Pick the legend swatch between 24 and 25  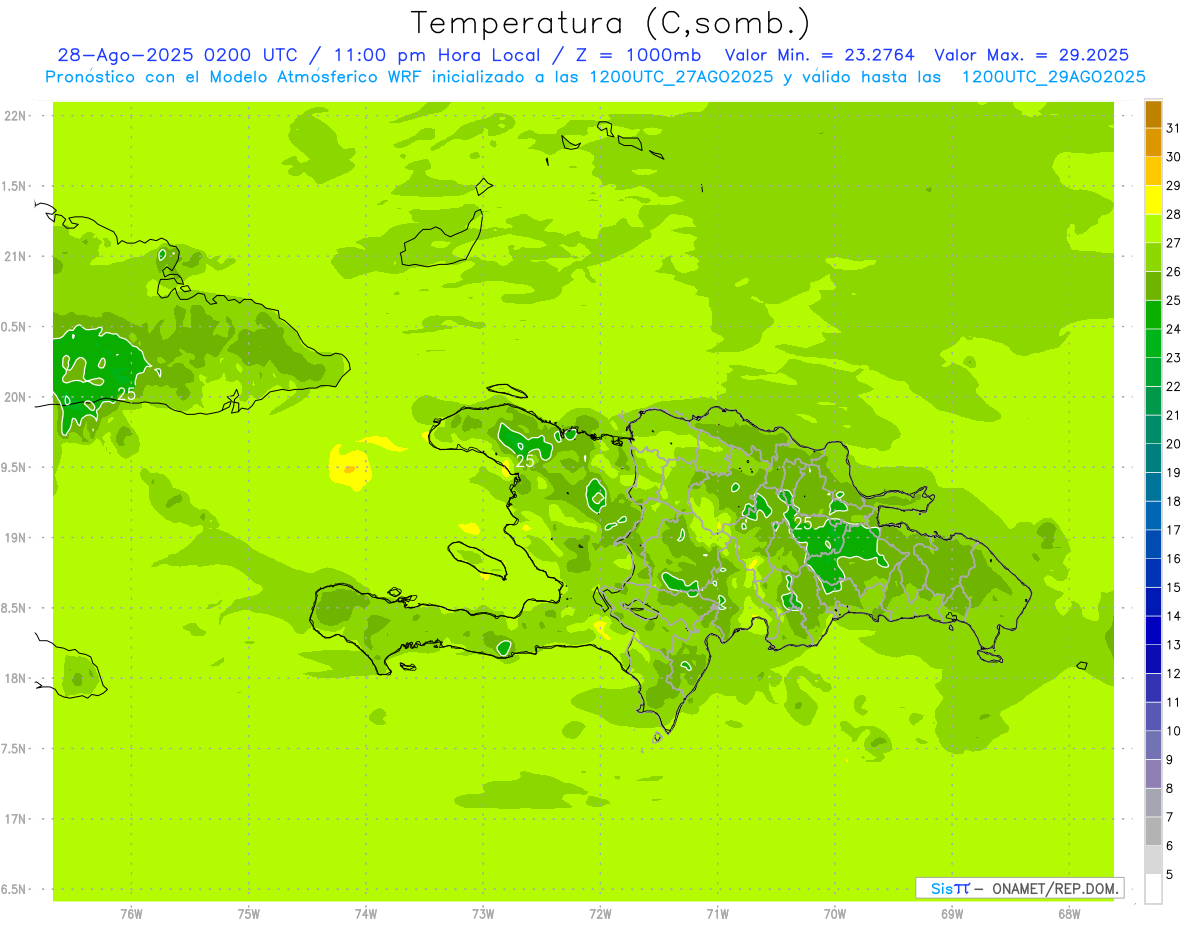coord(1153,315)
